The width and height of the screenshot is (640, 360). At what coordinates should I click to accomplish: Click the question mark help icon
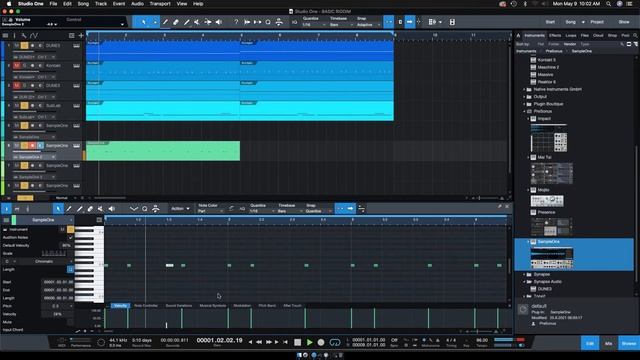[236, 22]
